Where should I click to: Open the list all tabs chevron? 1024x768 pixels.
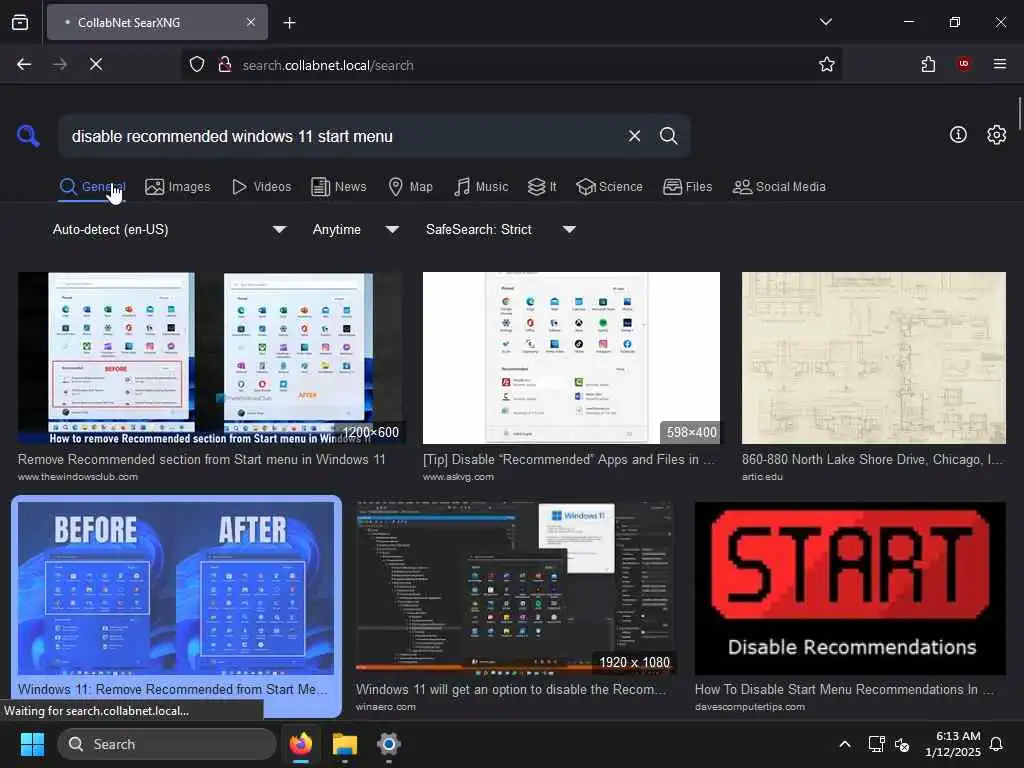[825, 22]
